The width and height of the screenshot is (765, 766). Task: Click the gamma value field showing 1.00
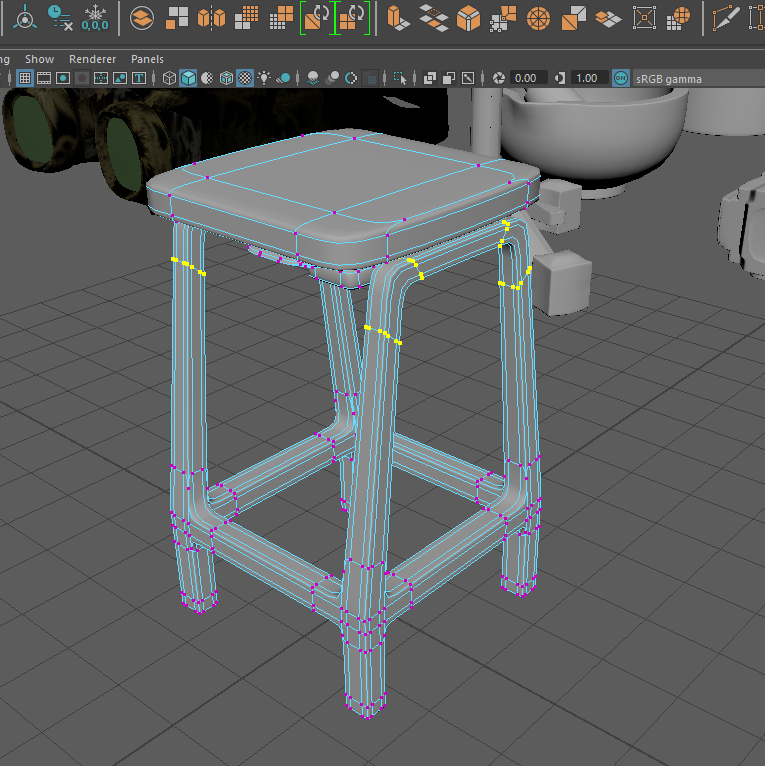(587, 78)
